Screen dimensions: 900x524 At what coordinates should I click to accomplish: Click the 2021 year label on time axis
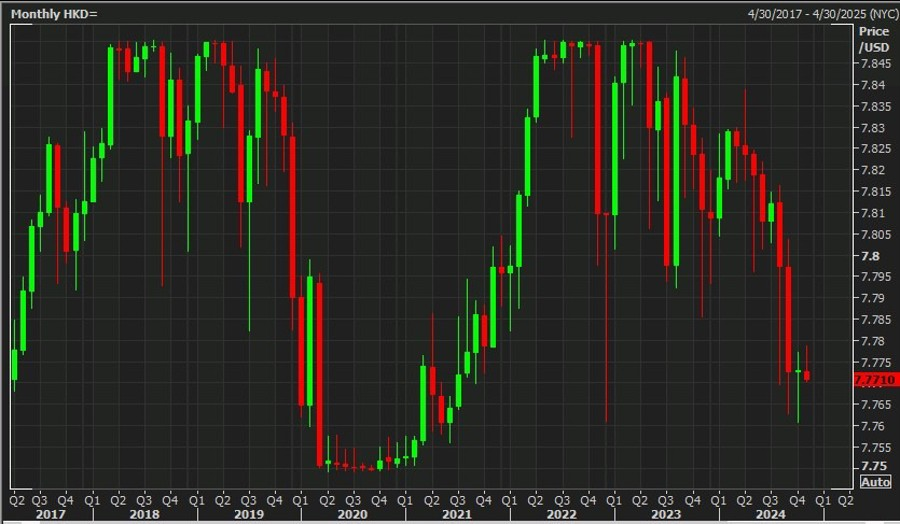[x=457, y=514]
